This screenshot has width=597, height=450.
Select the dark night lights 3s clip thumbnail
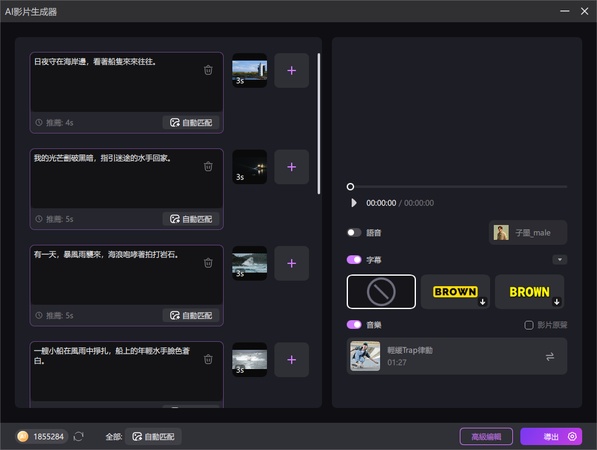click(x=250, y=167)
